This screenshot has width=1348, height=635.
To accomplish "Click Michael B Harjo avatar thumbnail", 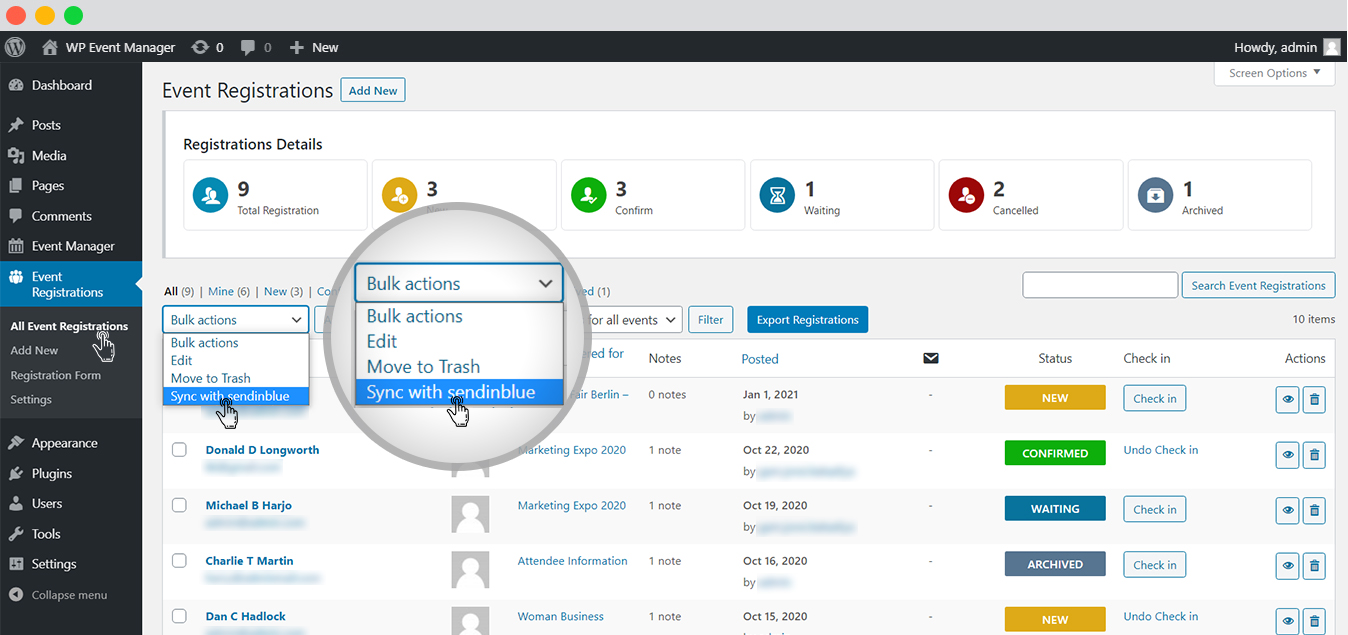I will pyautogui.click(x=470, y=515).
